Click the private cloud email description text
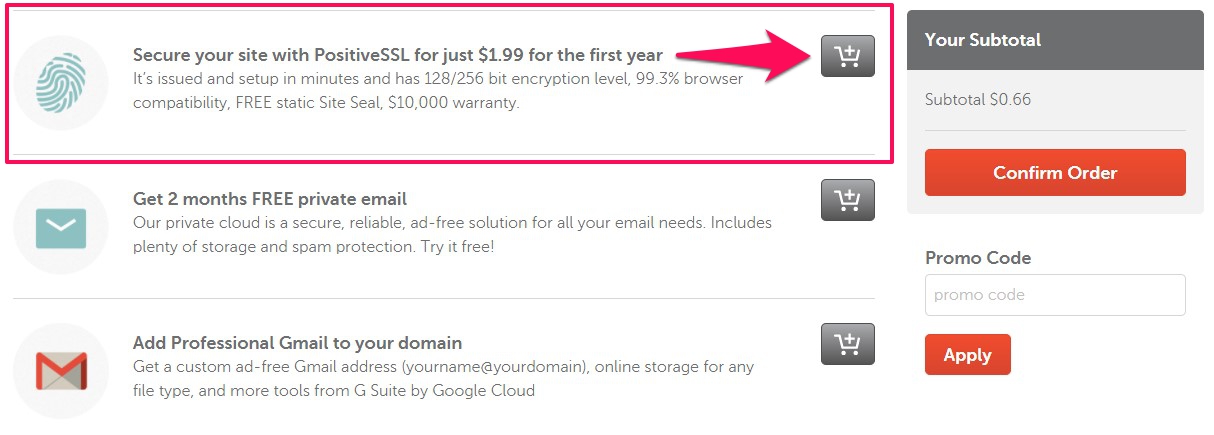1214x435 pixels. 452,234
